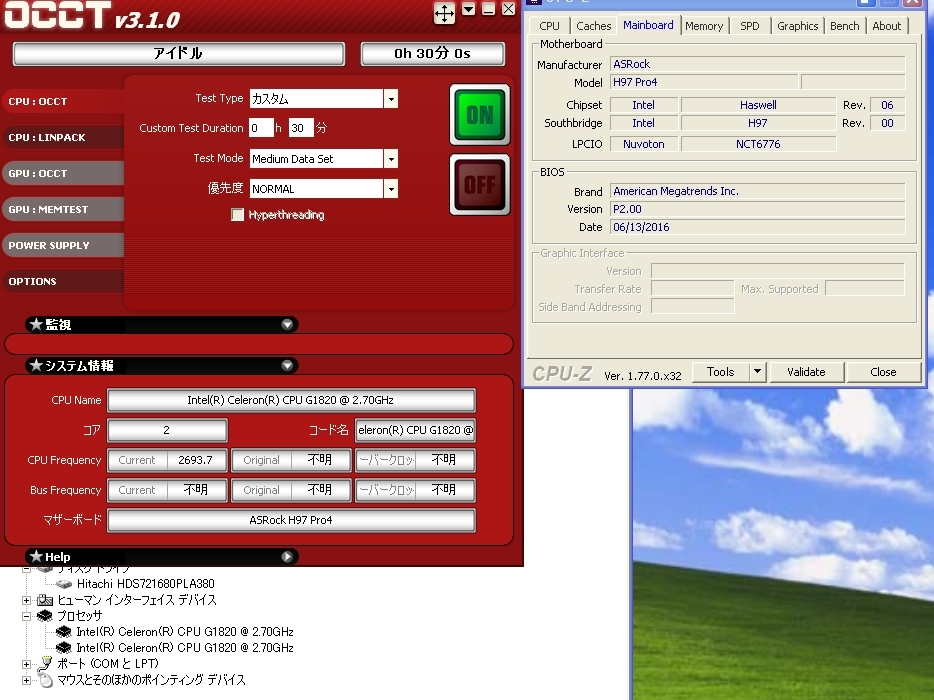The image size is (934, 700).
Task: Select the first Celeron G1820 processor entry
Action: tap(185, 631)
